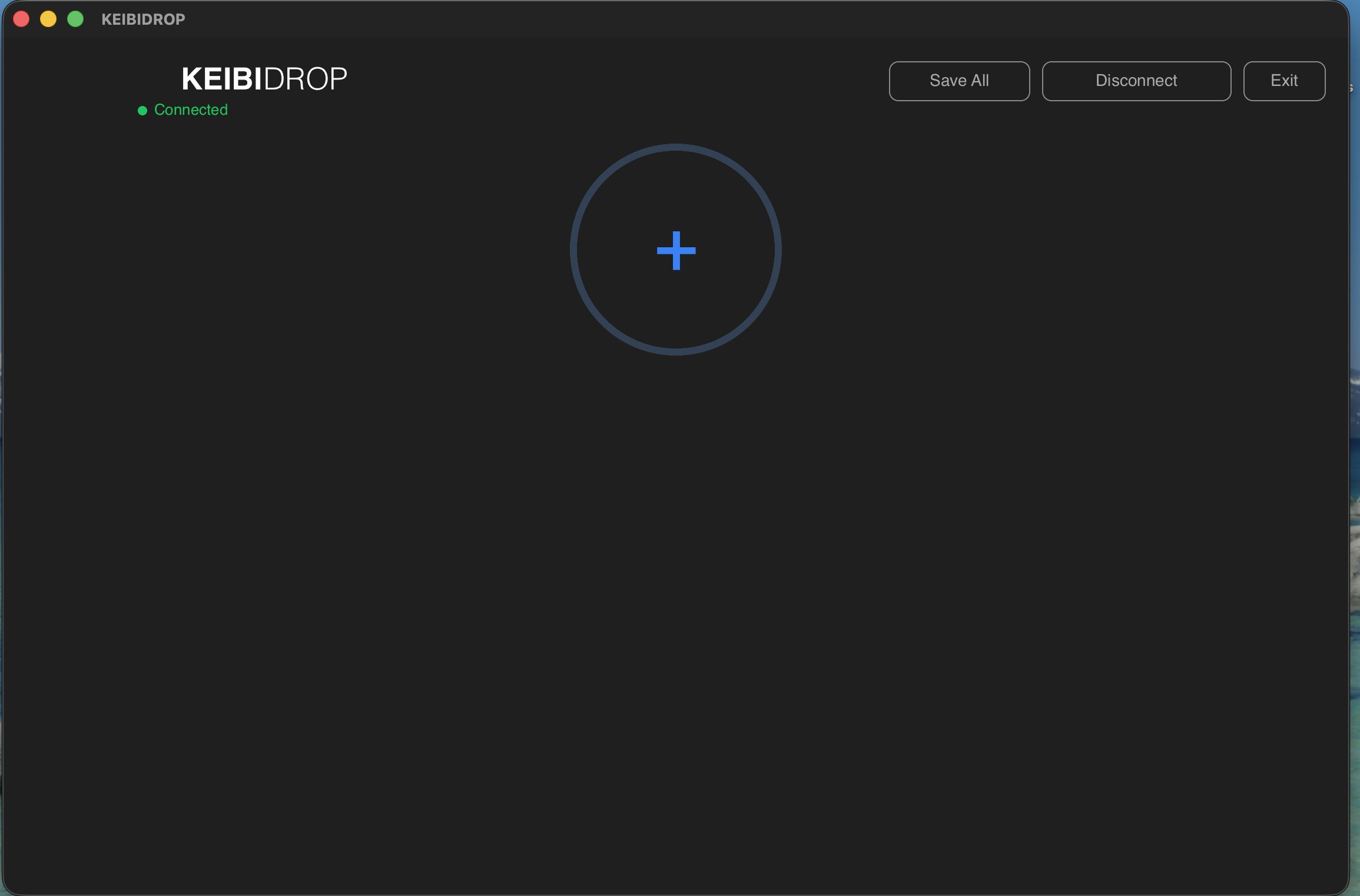
Task: Click the Exit button
Action: [1283, 81]
